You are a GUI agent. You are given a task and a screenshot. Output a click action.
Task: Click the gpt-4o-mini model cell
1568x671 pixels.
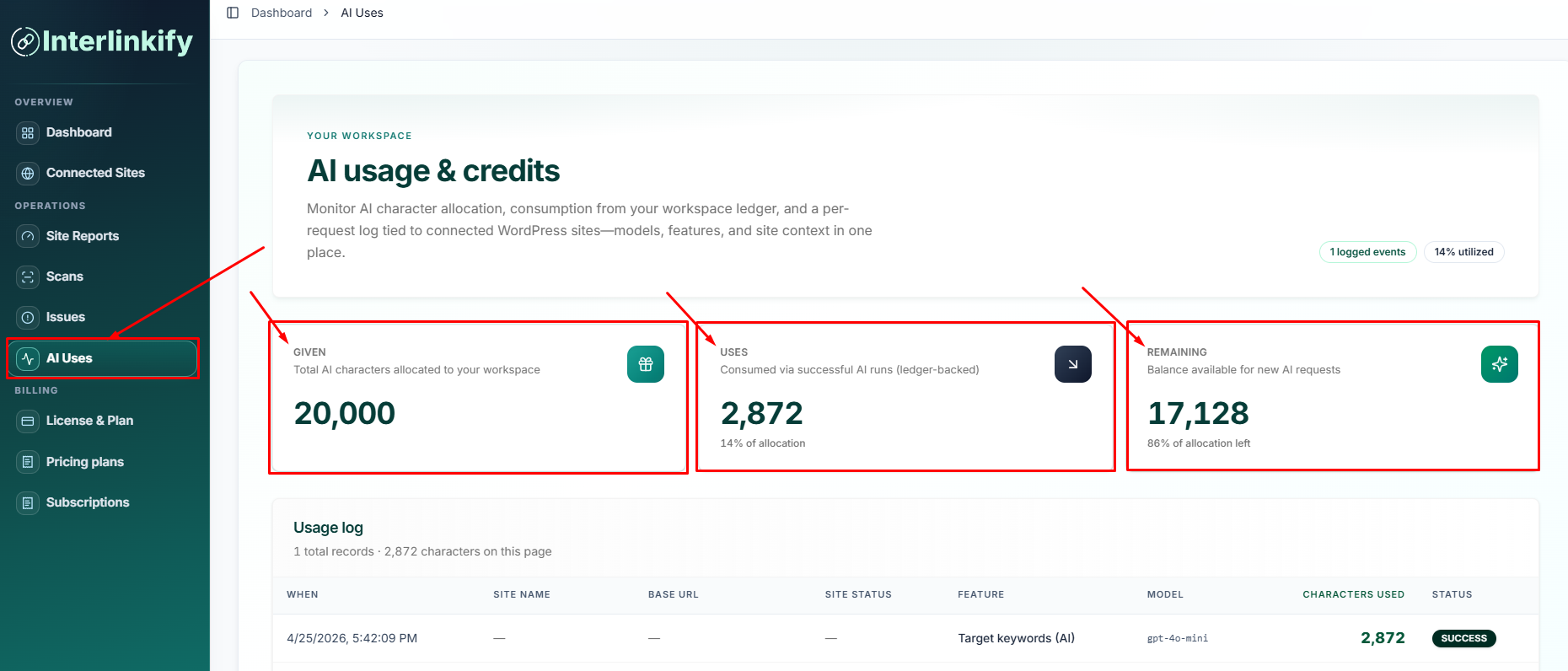coord(1177,638)
